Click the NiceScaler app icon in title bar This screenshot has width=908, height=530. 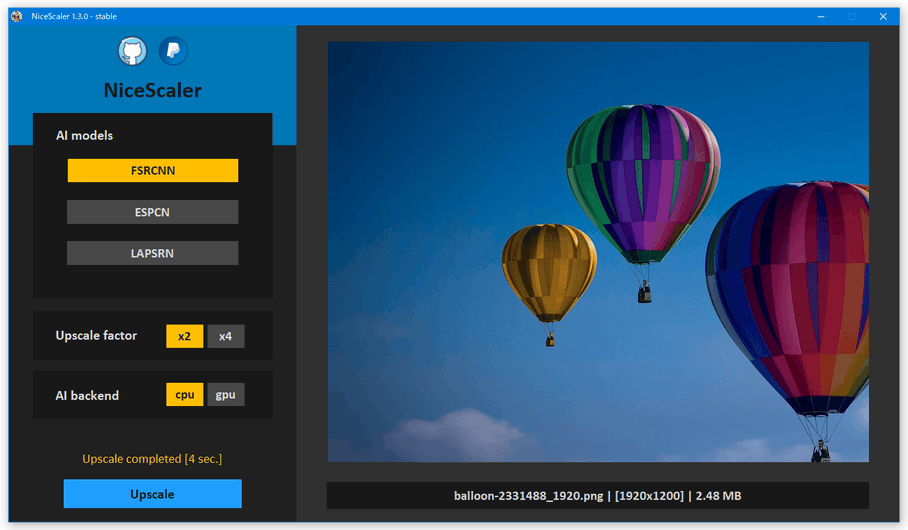coord(17,16)
